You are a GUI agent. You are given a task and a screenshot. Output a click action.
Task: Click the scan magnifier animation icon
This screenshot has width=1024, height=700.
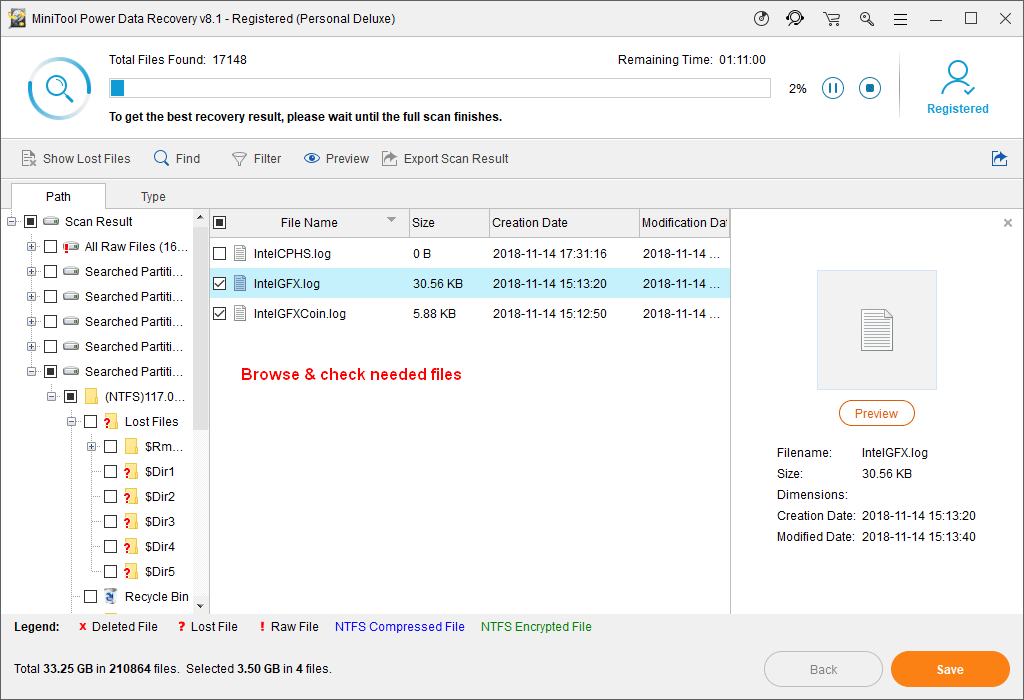59,88
